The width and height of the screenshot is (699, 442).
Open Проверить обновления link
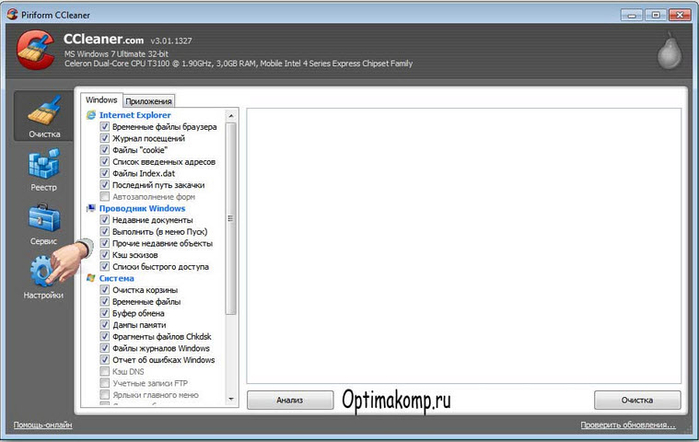pos(628,425)
